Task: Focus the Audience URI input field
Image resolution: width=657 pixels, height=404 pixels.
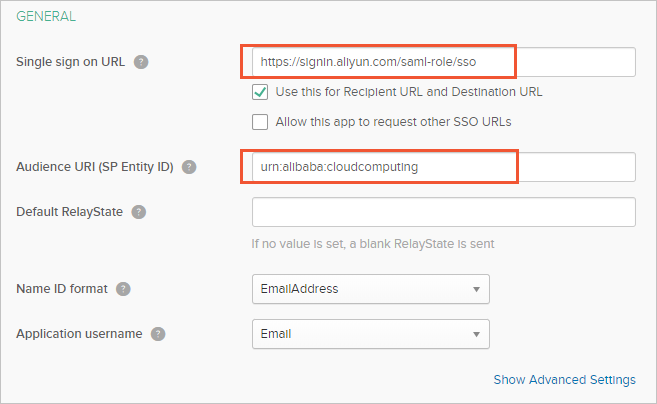Action: click(444, 167)
